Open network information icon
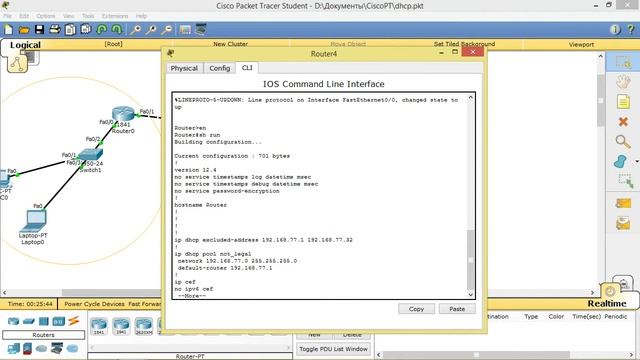 point(615,29)
